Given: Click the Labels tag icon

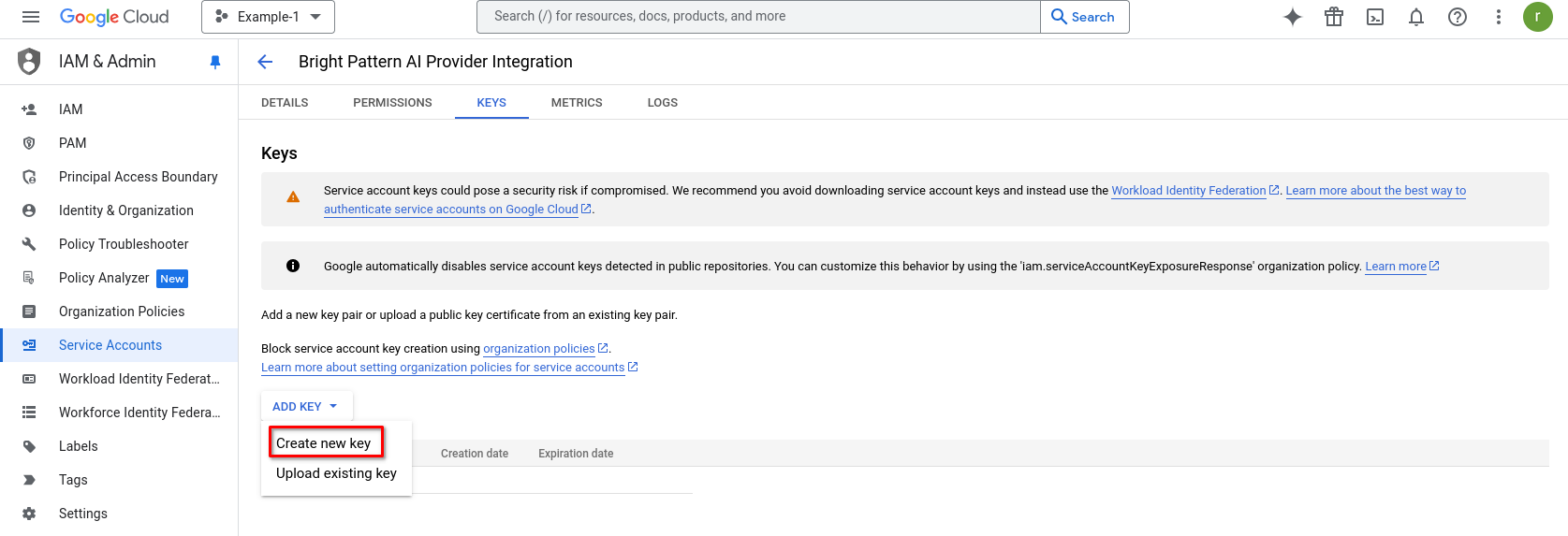Looking at the screenshot, I should pos(29,446).
